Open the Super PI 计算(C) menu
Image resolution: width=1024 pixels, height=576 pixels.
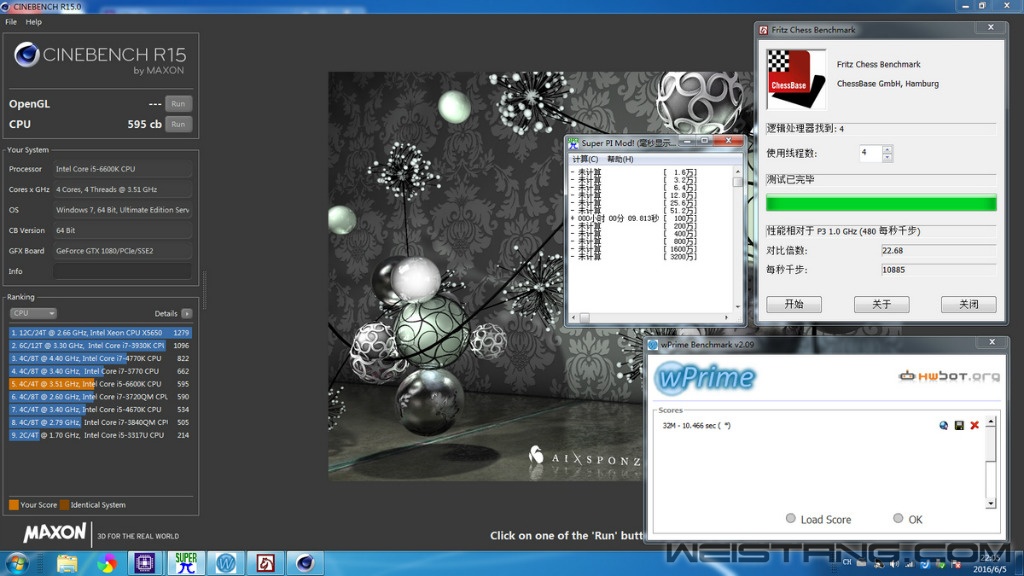point(584,159)
